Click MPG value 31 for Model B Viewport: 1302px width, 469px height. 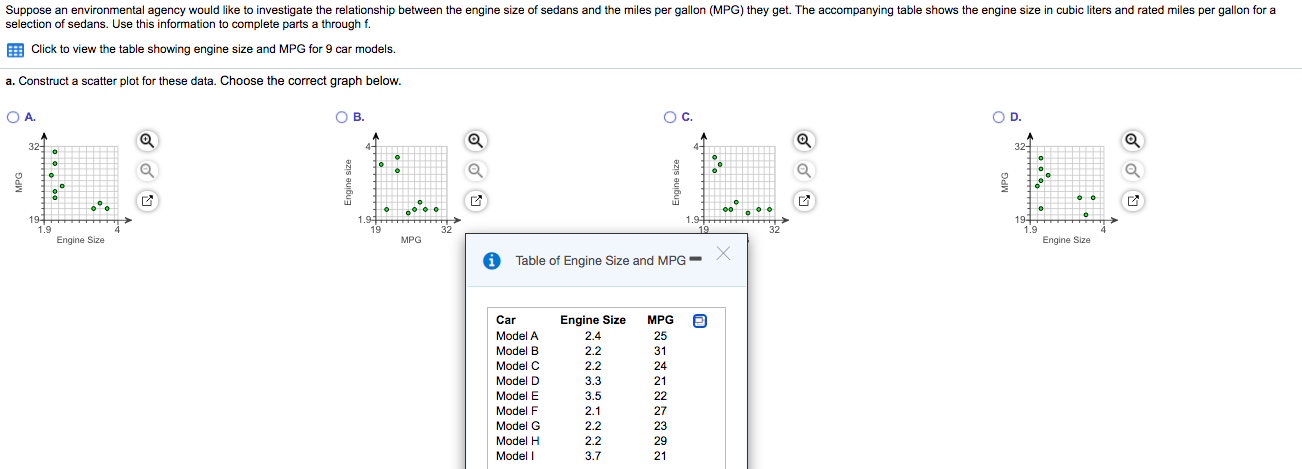click(660, 351)
